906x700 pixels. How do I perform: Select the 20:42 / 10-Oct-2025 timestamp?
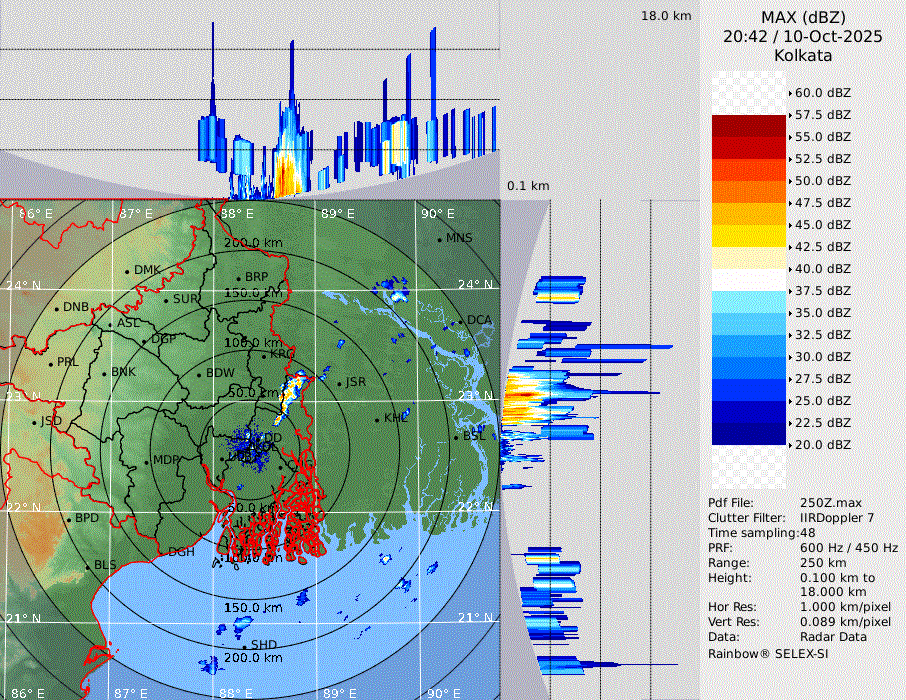coord(803,36)
